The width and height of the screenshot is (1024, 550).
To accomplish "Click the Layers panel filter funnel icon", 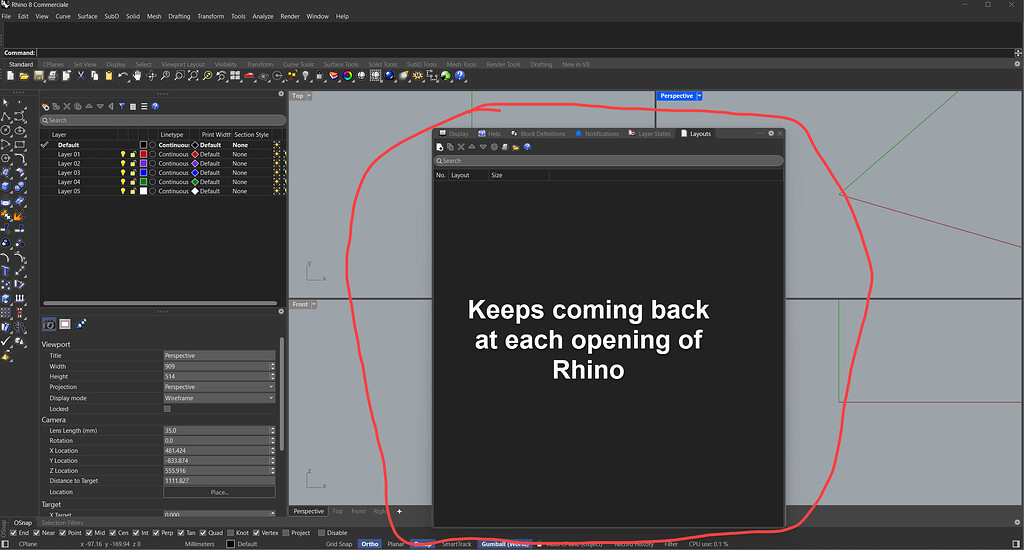I will pyautogui.click(x=121, y=106).
